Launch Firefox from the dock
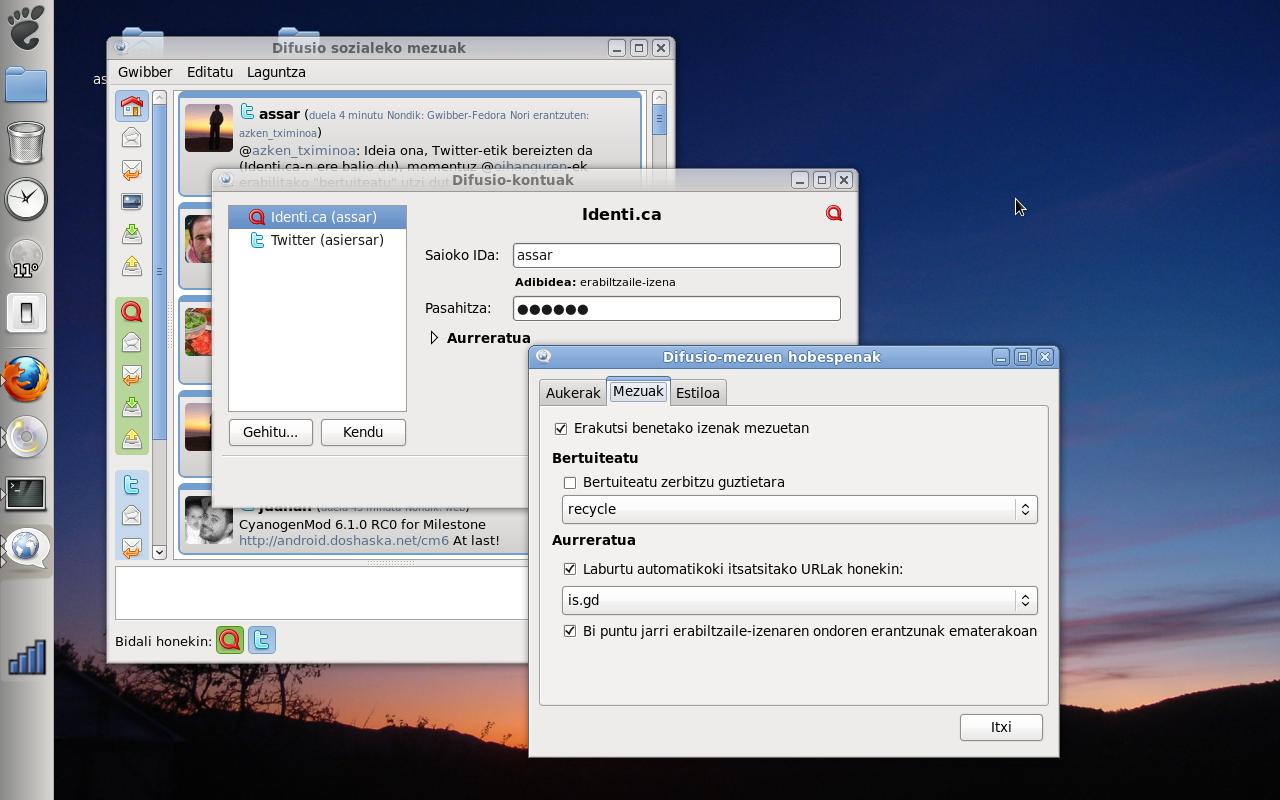The width and height of the screenshot is (1280, 800). click(x=26, y=380)
